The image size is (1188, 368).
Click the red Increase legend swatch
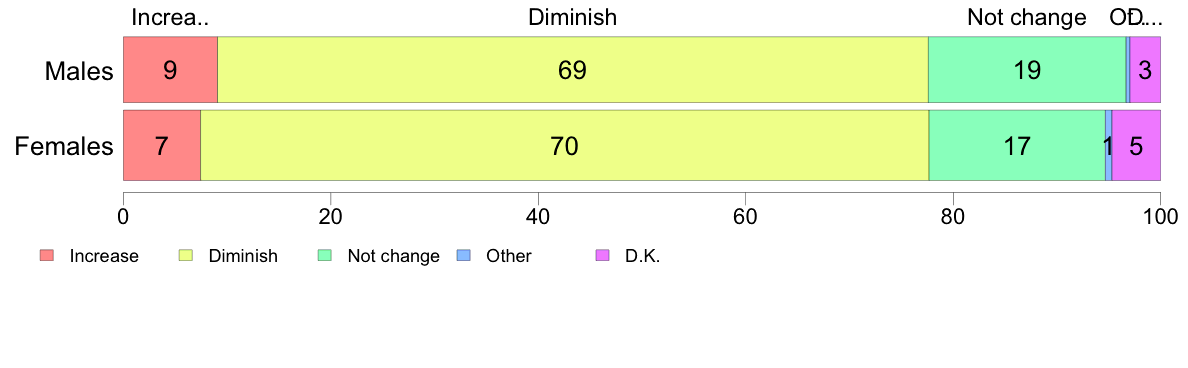click(47, 256)
